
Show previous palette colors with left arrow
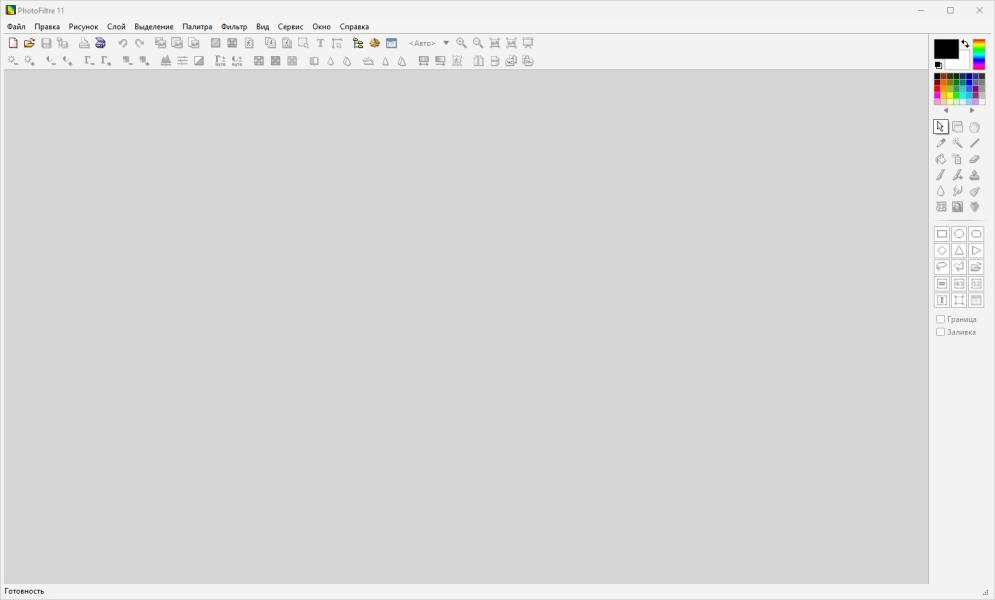pyautogui.click(x=946, y=110)
